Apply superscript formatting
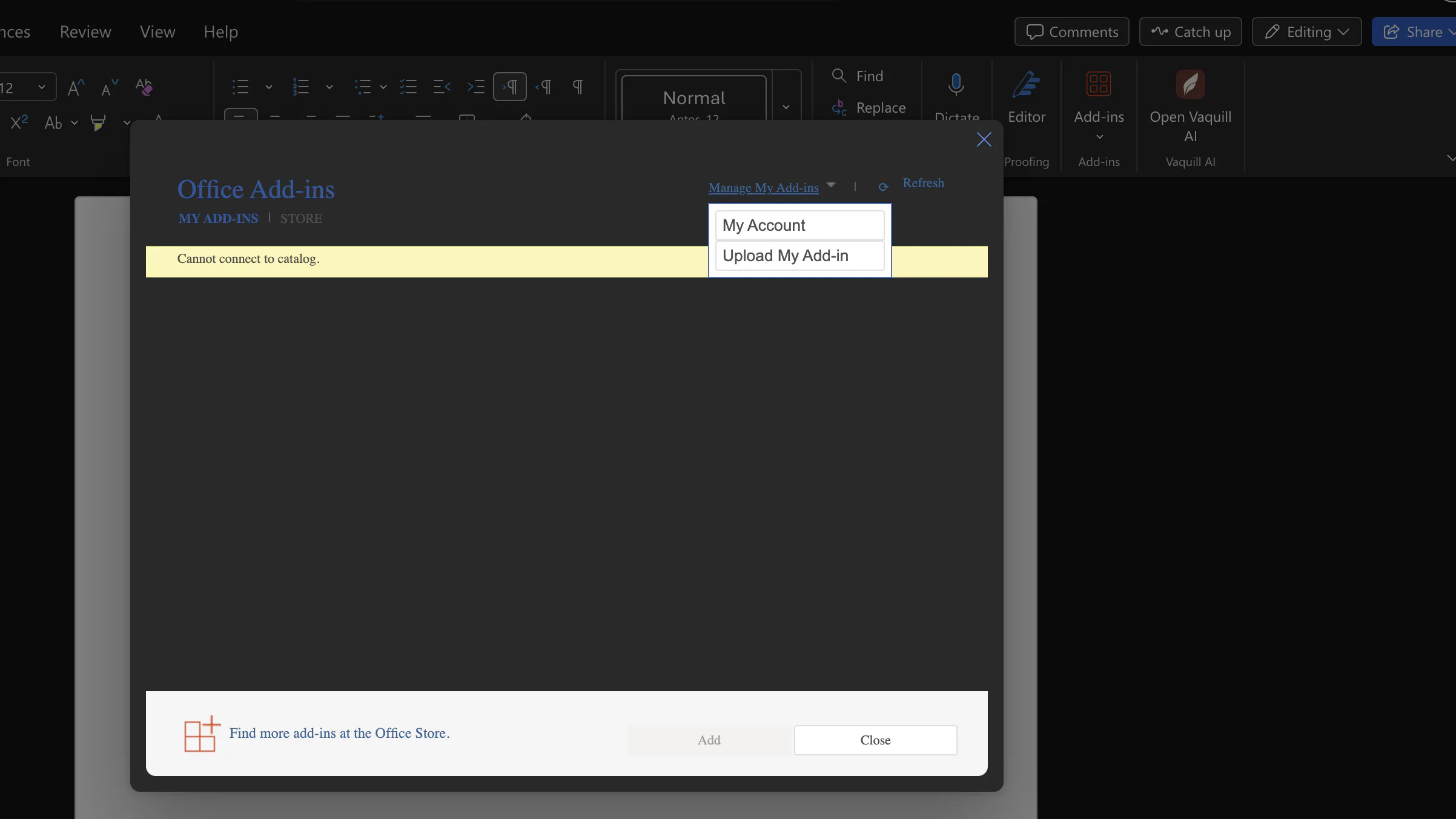 click(x=19, y=122)
